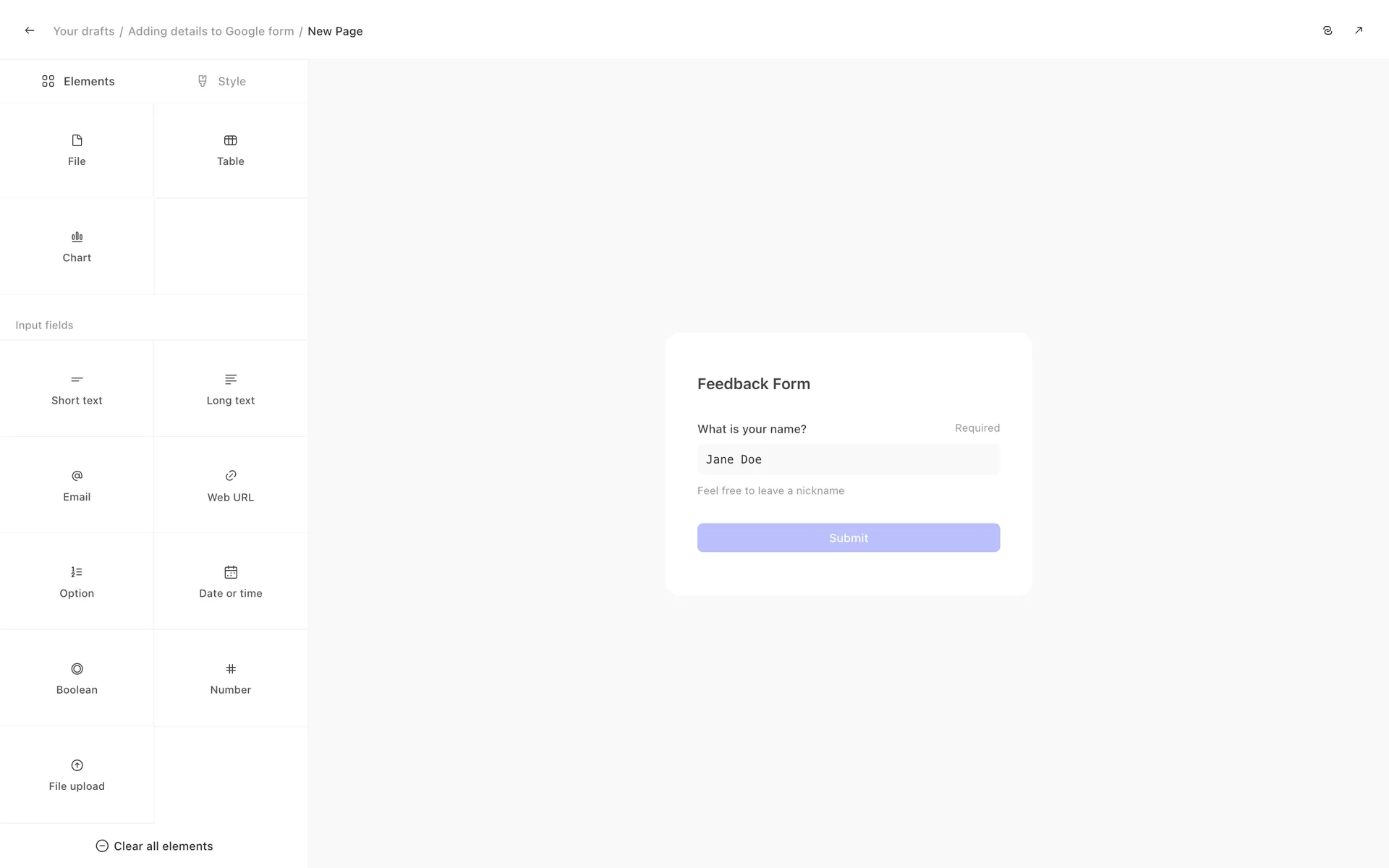Click Clear all elements

point(154,846)
